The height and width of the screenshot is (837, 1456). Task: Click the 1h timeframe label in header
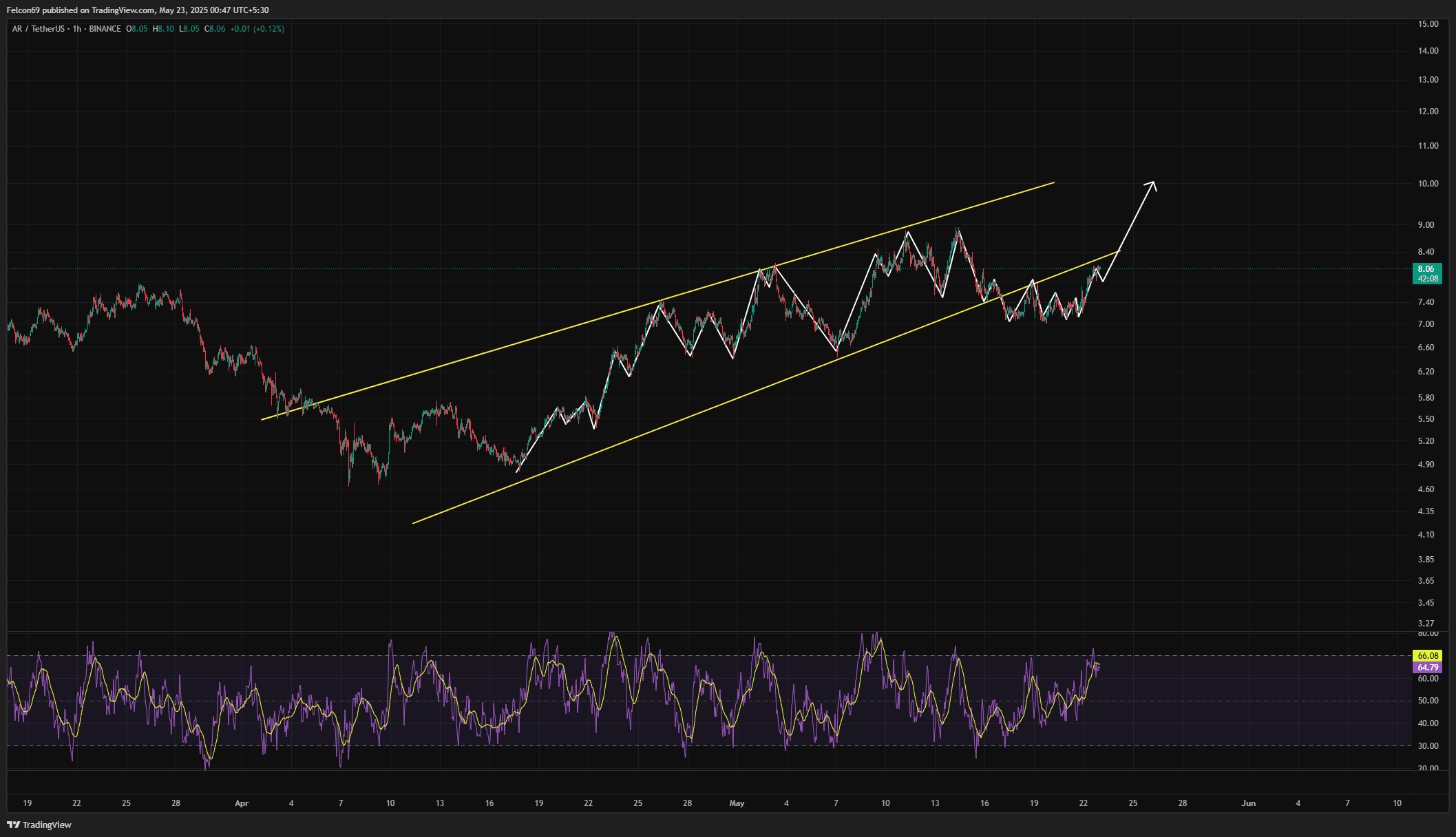coord(76,29)
